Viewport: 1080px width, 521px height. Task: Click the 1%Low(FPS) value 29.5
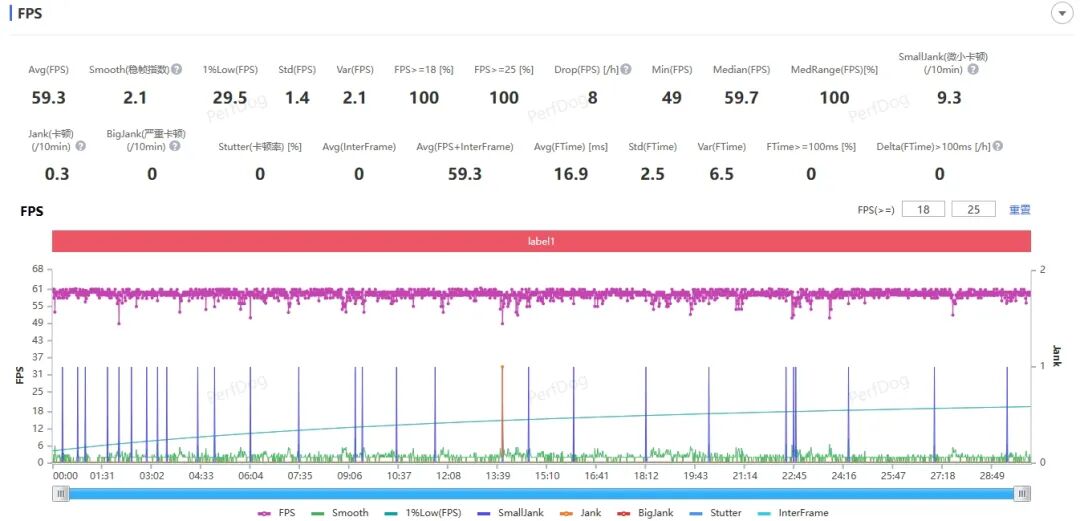tap(230, 98)
